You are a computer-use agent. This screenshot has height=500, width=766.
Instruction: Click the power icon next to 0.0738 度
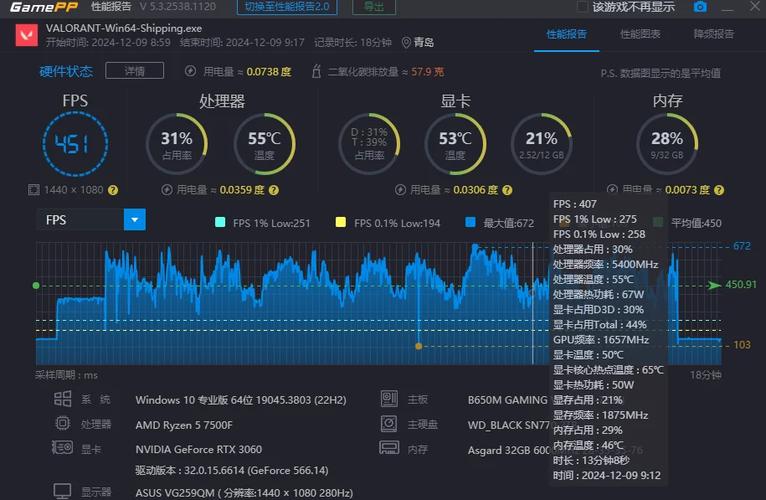point(191,71)
